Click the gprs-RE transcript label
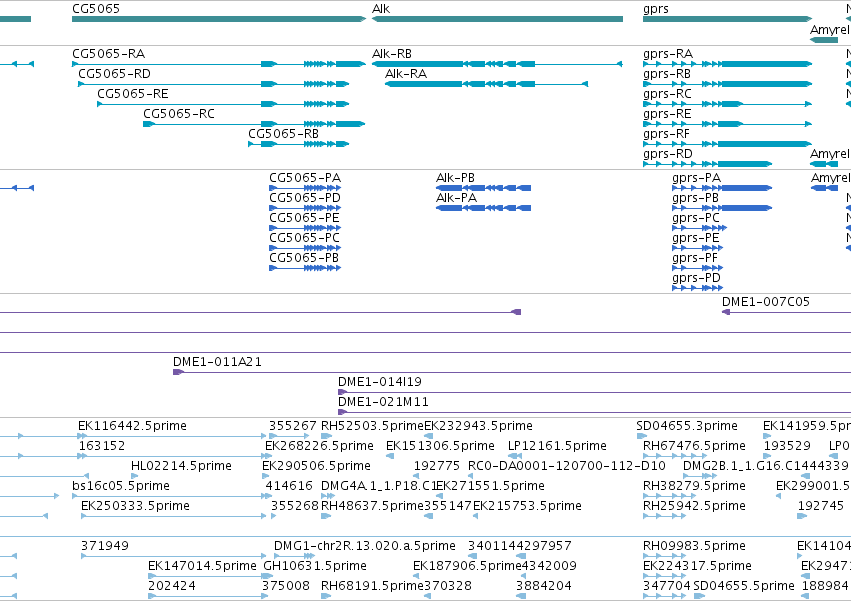 click(667, 115)
